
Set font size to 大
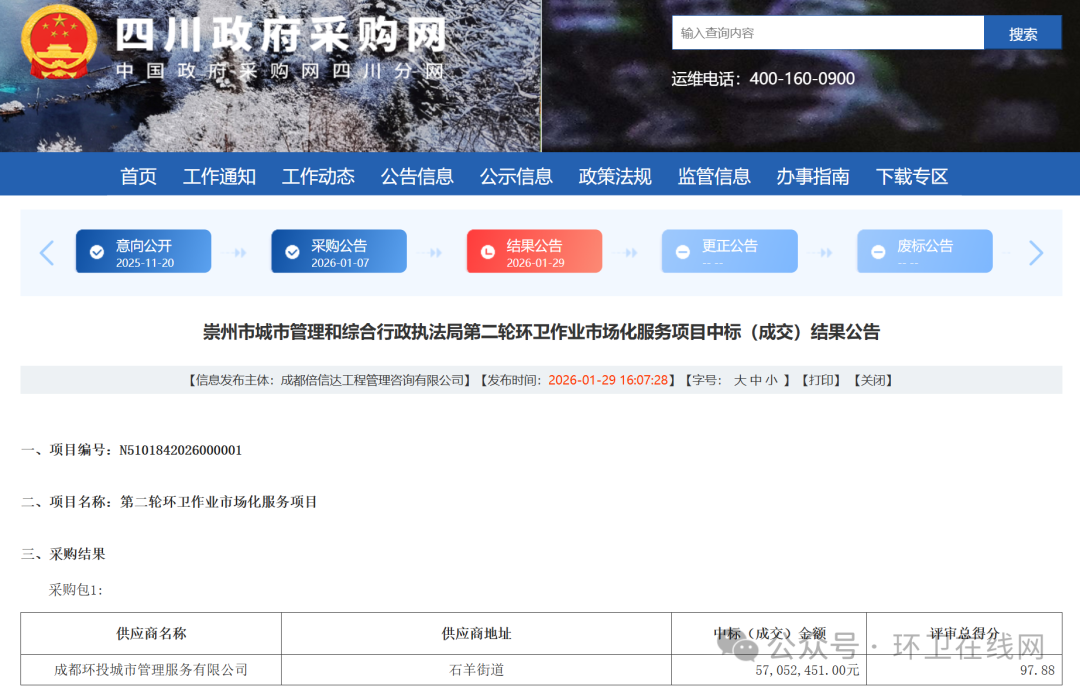pyautogui.click(x=740, y=380)
